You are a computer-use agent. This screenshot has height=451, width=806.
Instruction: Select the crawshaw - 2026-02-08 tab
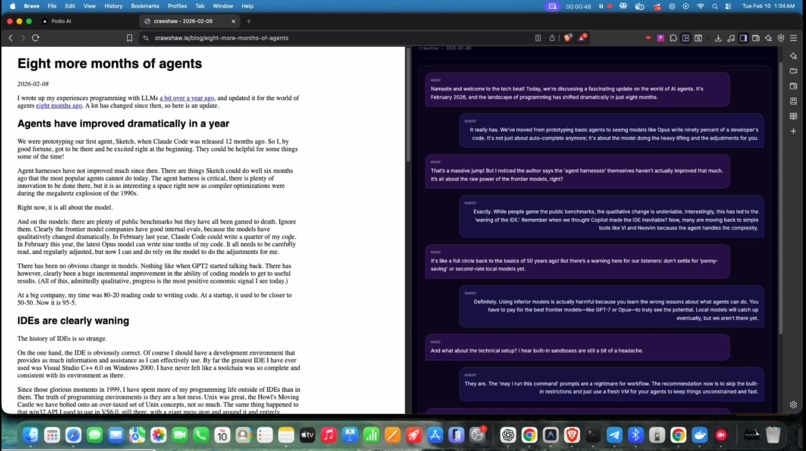pos(190,21)
